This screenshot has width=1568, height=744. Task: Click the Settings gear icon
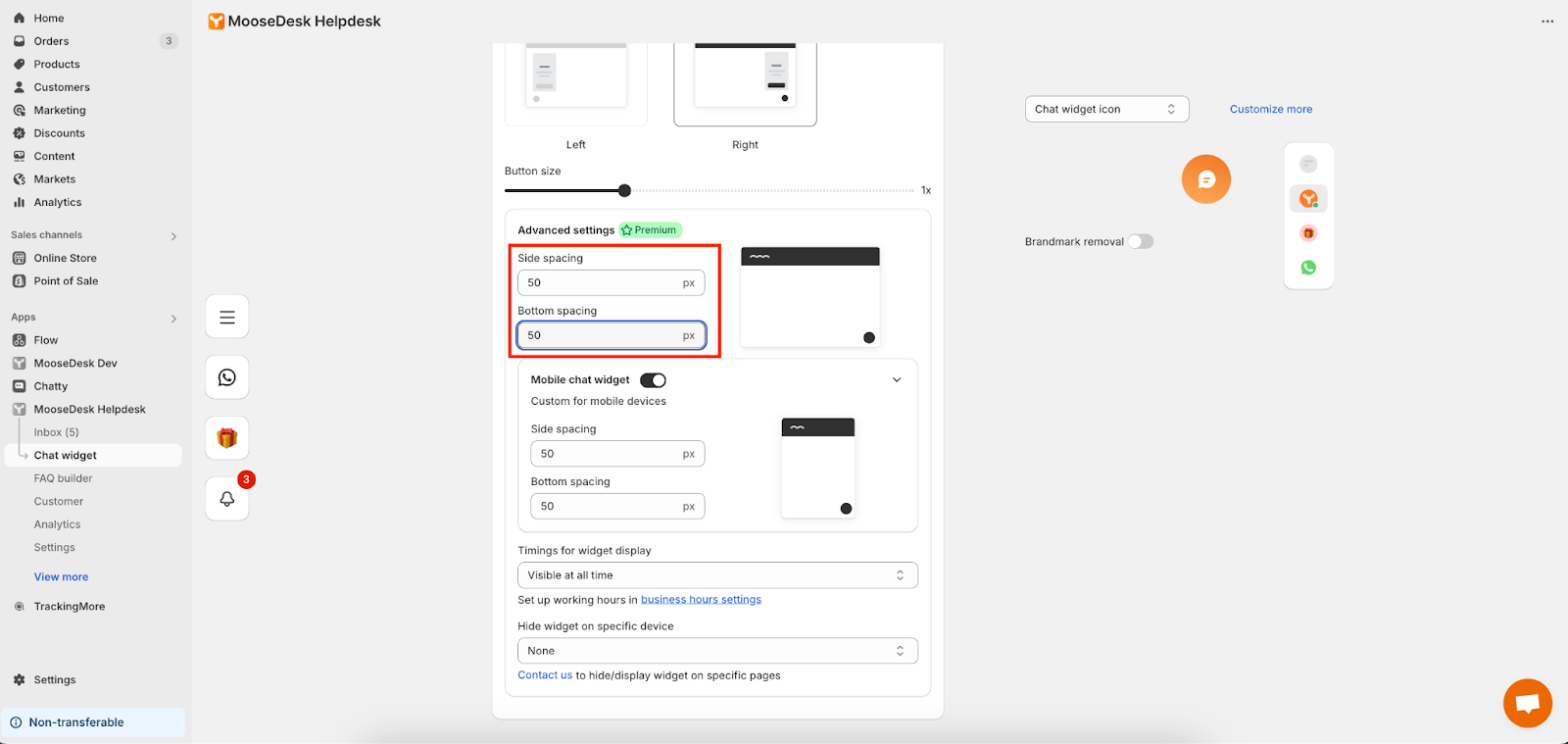19,679
